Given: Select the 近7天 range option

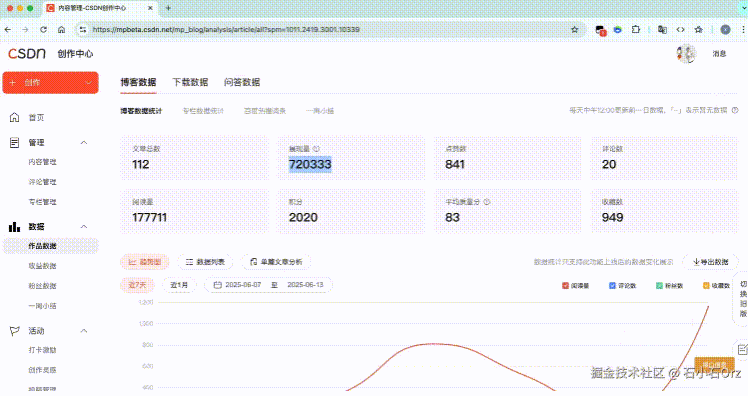Looking at the screenshot, I should pyautogui.click(x=137, y=285).
